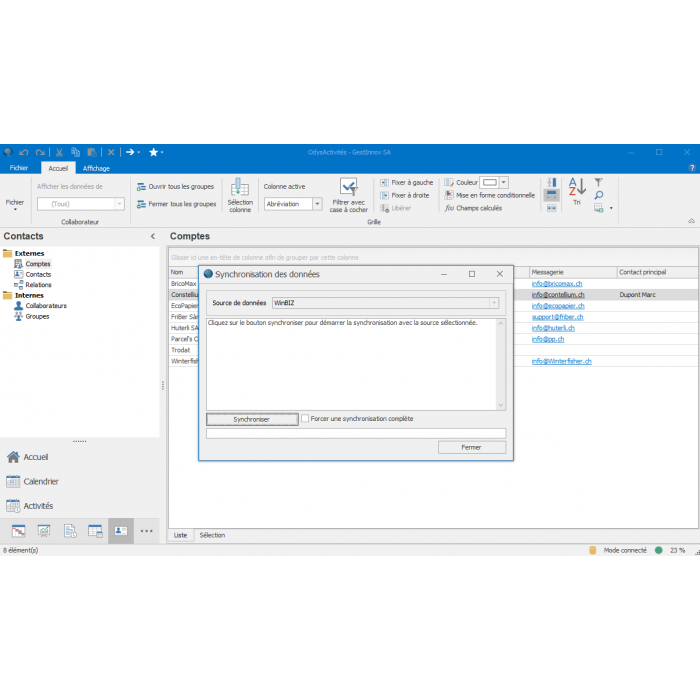Viewport: 700px width, 700px height.
Task: Click the database icon in status bar
Action: 592,550
